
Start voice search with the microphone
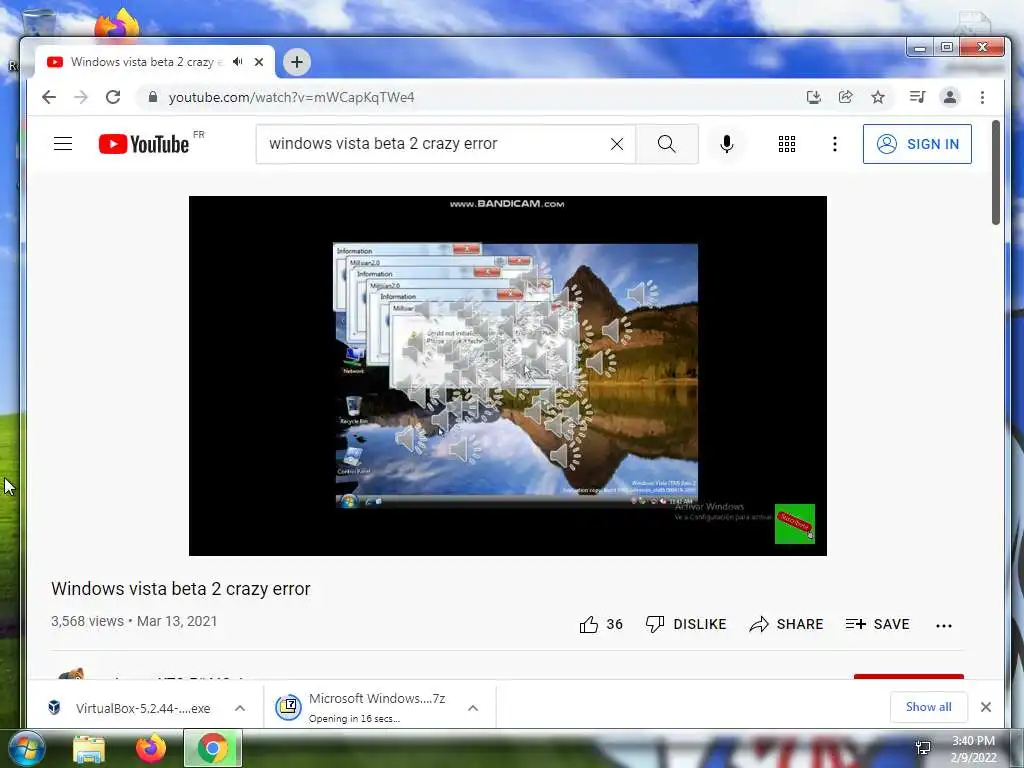tap(726, 144)
